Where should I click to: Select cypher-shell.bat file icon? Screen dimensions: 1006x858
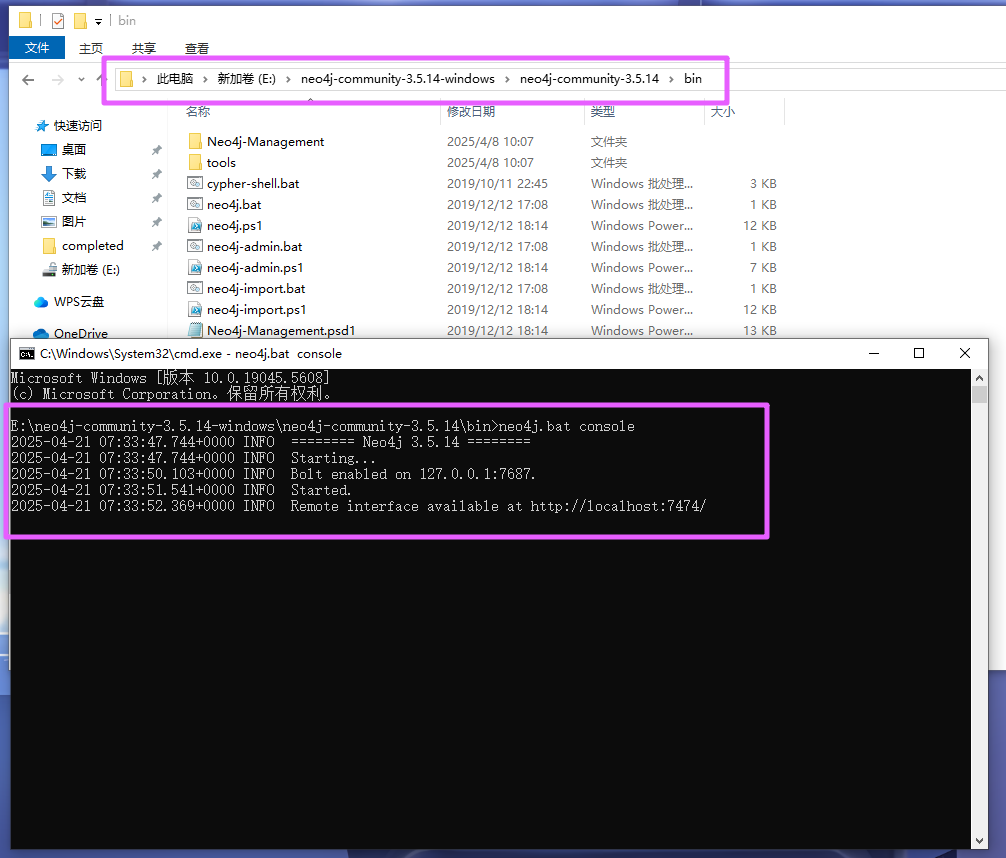(195, 184)
